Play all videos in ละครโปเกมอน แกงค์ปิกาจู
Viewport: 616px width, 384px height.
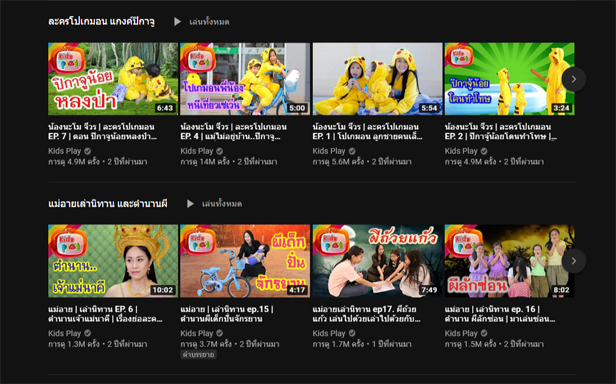(x=209, y=22)
